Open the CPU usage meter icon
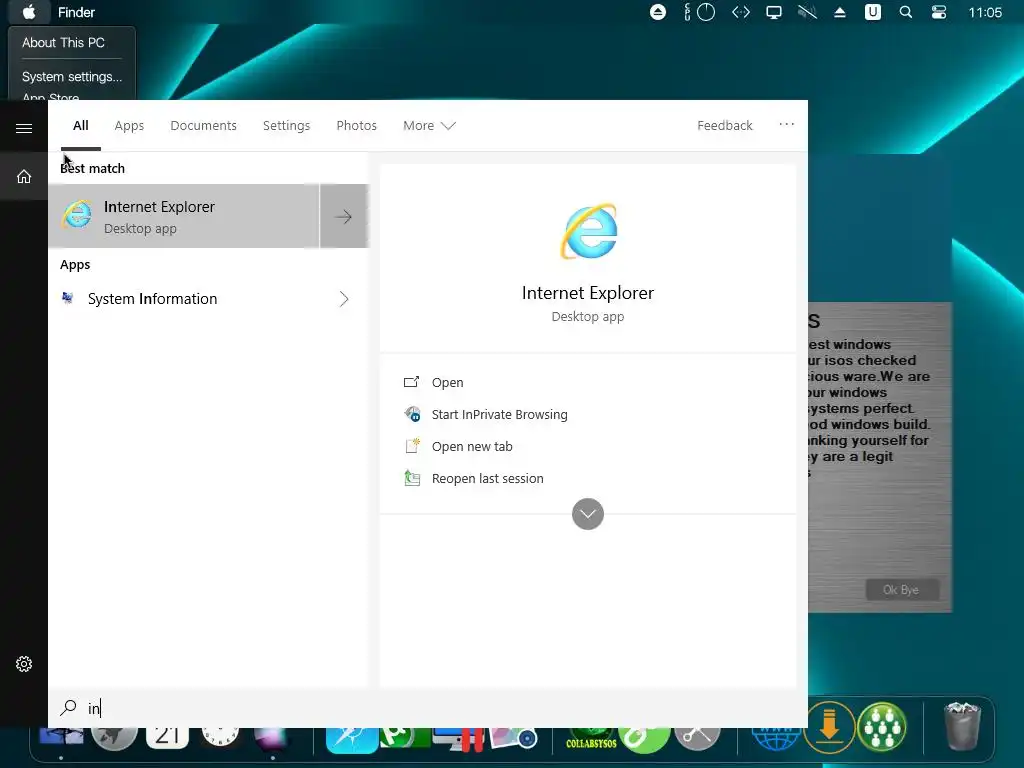This screenshot has width=1024, height=768. click(x=699, y=12)
